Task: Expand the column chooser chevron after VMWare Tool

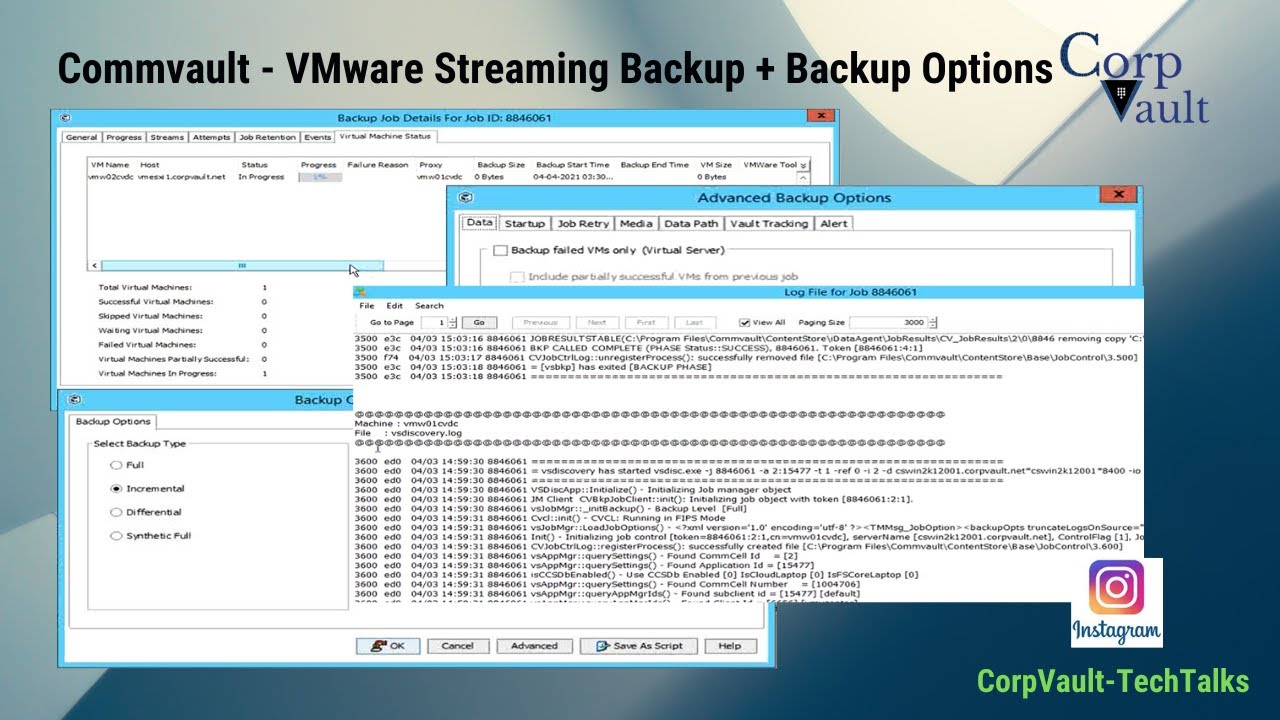Action: (803, 165)
